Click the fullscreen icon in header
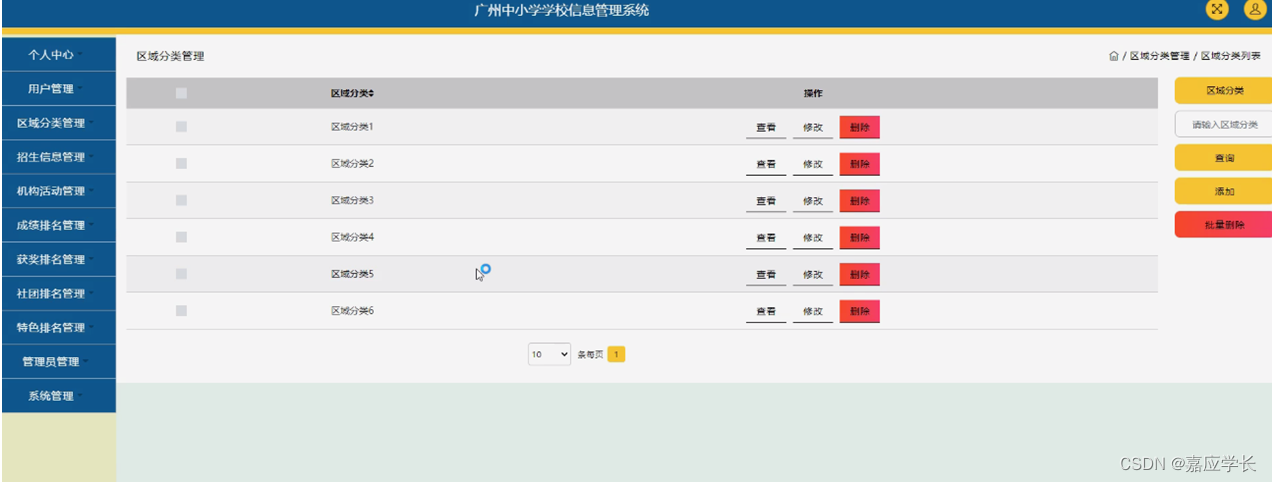 (x=1216, y=10)
